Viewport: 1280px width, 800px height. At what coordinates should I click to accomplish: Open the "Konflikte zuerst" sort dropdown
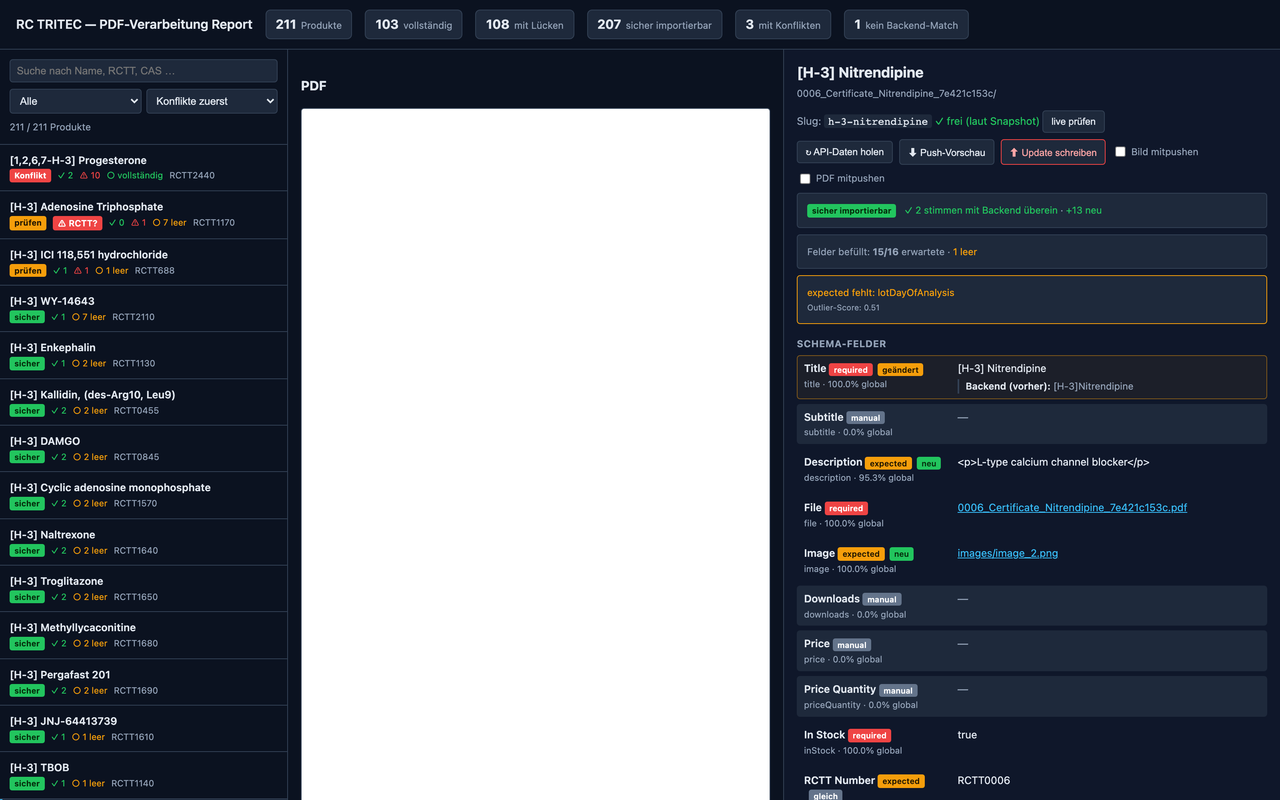tap(212, 101)
